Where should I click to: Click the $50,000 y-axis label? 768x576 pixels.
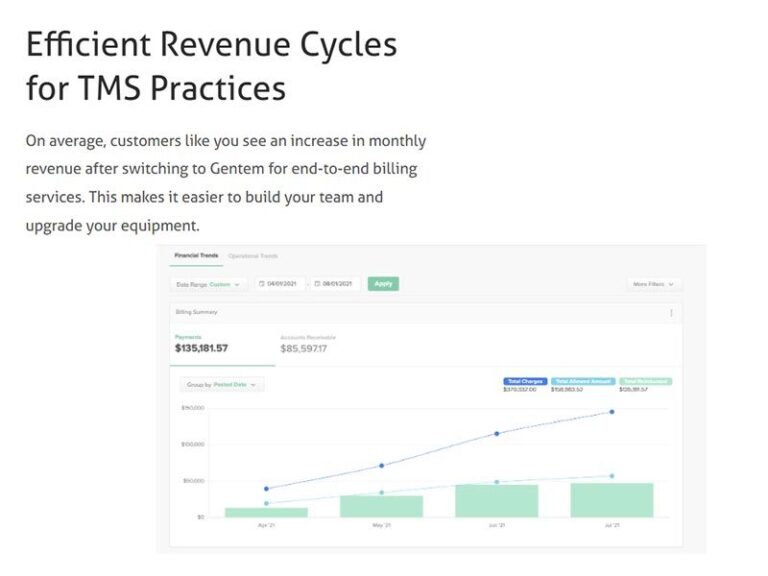pos(193,481)
